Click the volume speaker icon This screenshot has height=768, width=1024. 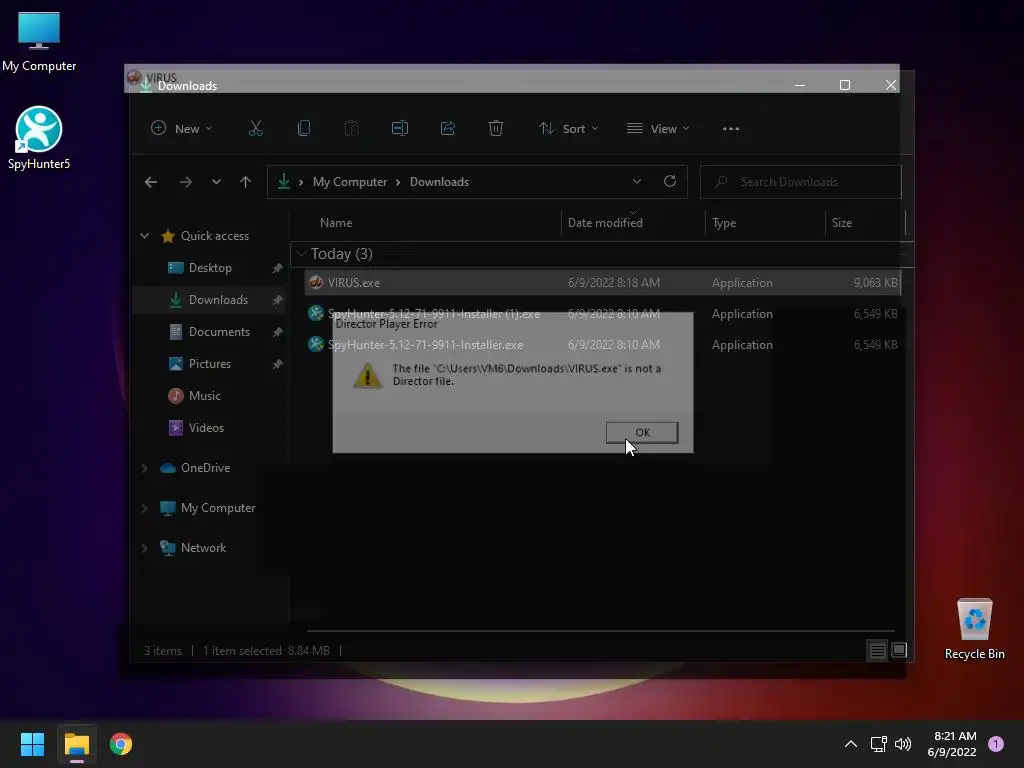(903, 744)
